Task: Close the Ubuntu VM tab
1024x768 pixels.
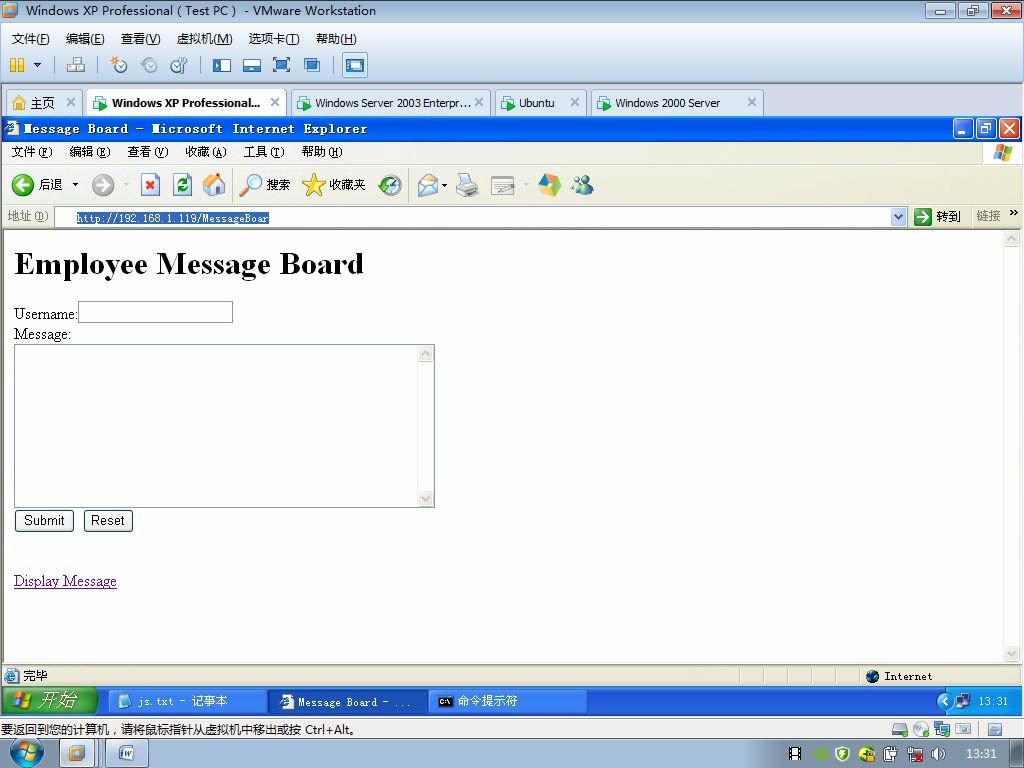Action: point(575,102)
